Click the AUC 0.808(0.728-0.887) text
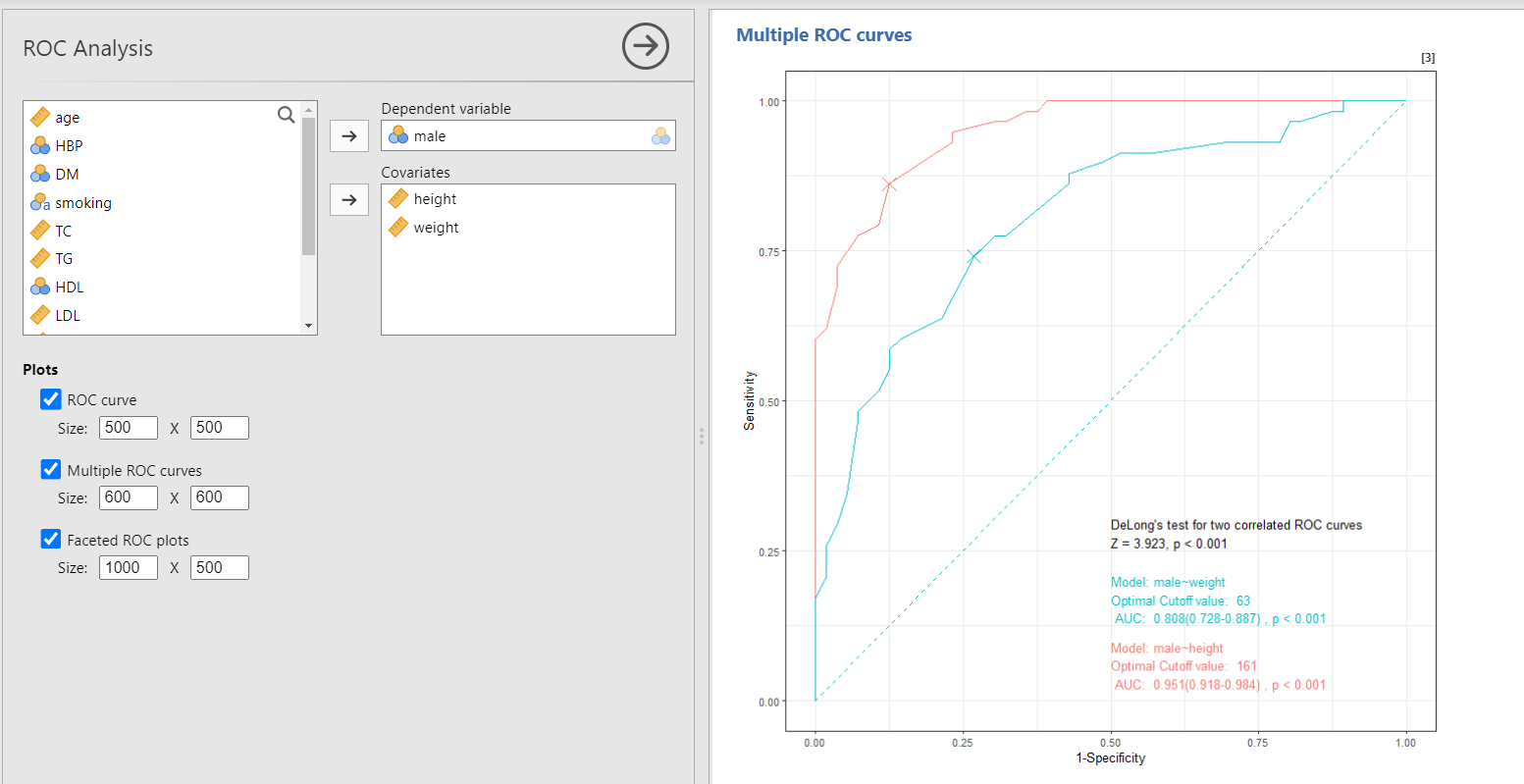The width and height of the screenshot is (1524, 784). click(x=1220, y=618)
